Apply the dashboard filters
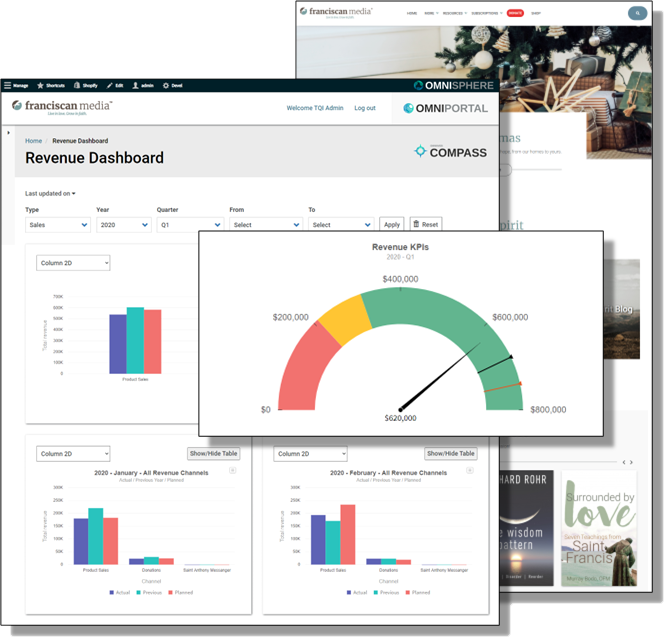This screenshot has width=664, height=637. point(392,224)
